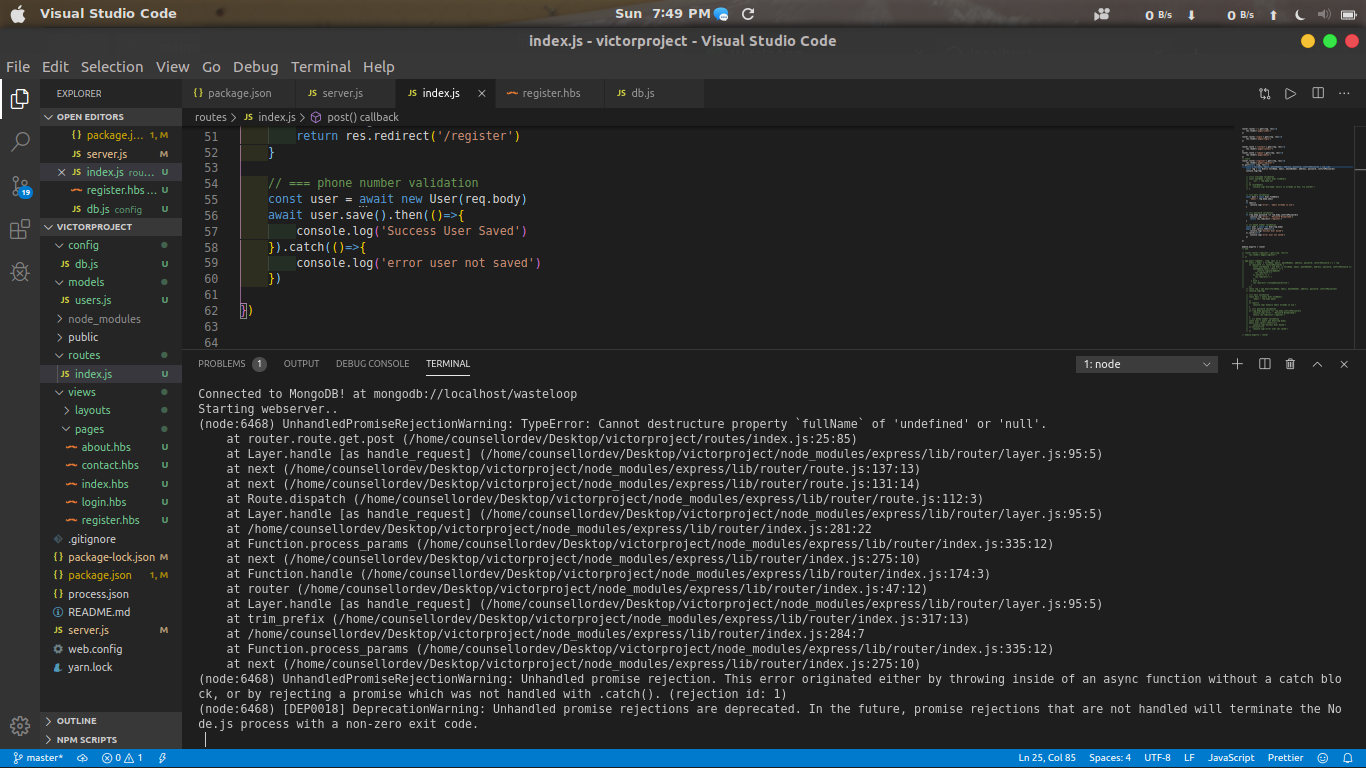
Task: Click 'Spaces: 4' indentation in status bar
Action: click(x=1110, y=758)
